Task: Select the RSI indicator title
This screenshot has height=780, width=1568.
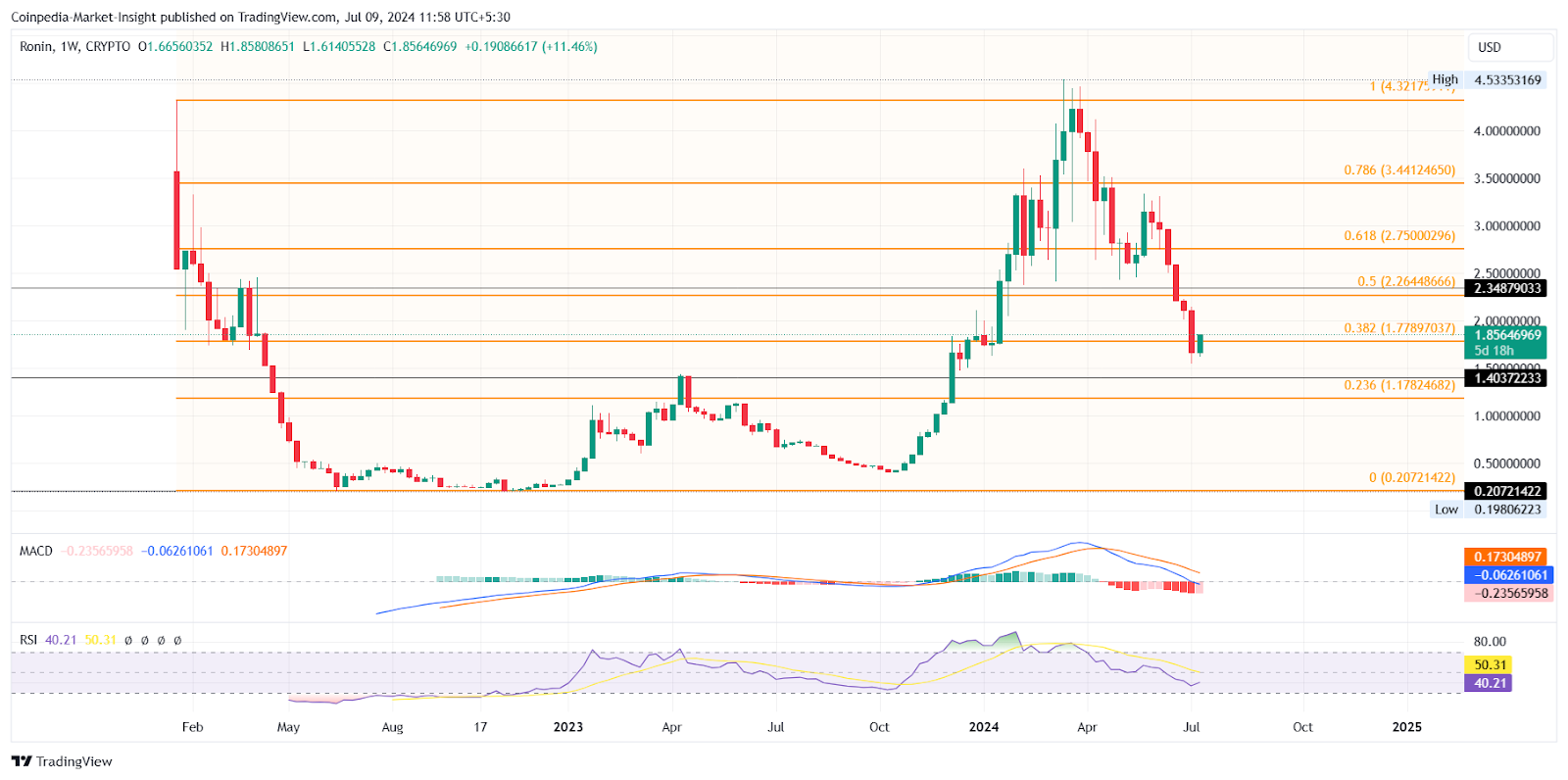Action: click(28, 640)
